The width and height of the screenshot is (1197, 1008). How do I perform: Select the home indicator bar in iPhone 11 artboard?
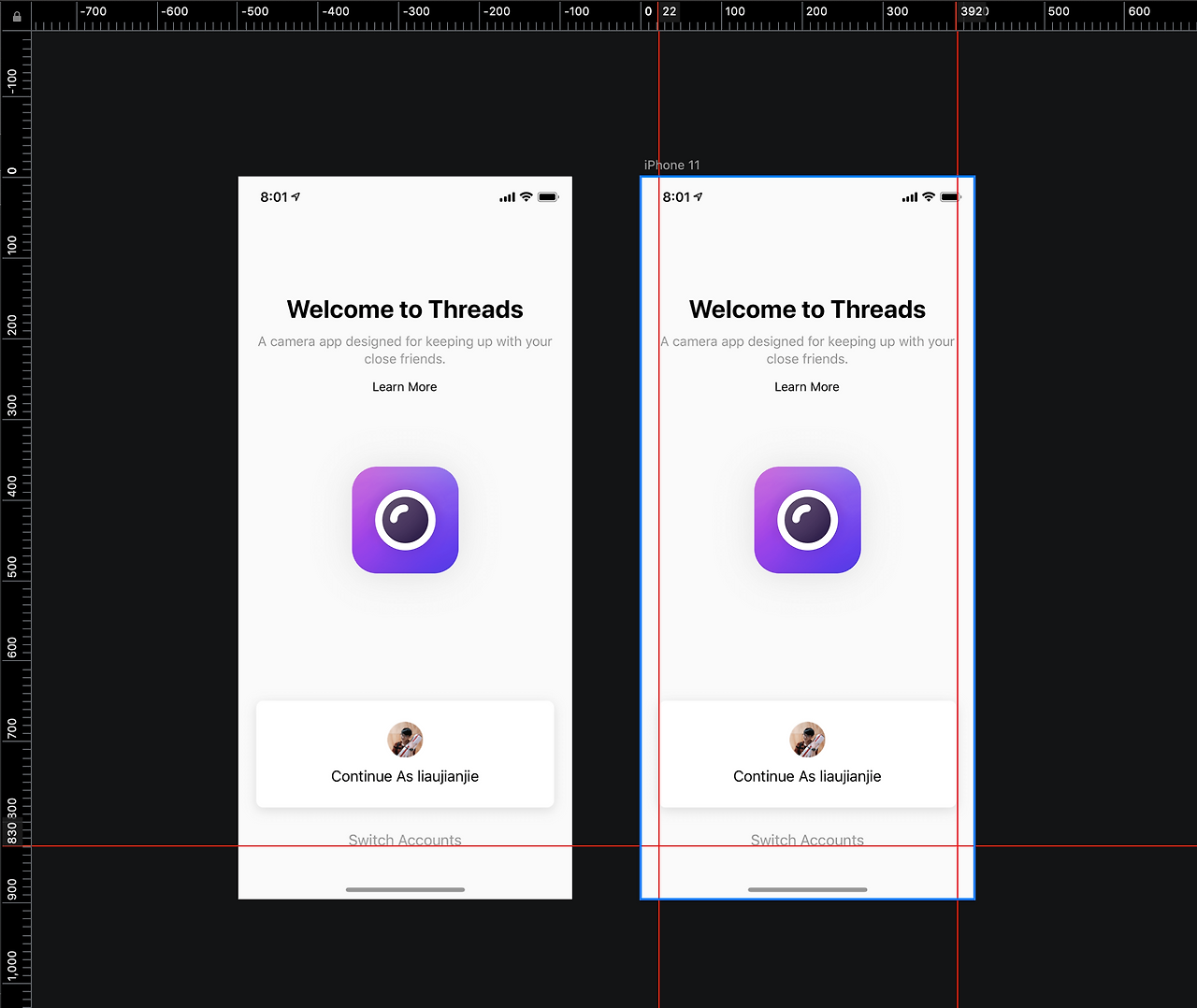click(x=807, y=889)
